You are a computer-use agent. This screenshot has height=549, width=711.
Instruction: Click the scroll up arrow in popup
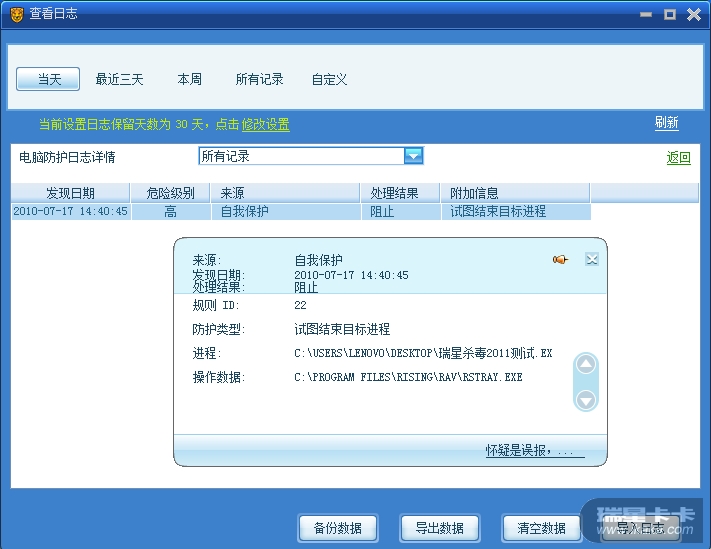(x=586, y=364)
